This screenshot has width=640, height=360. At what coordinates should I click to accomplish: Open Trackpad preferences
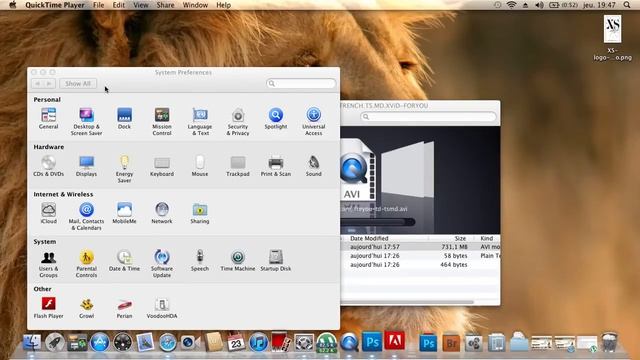click(238, 166)
